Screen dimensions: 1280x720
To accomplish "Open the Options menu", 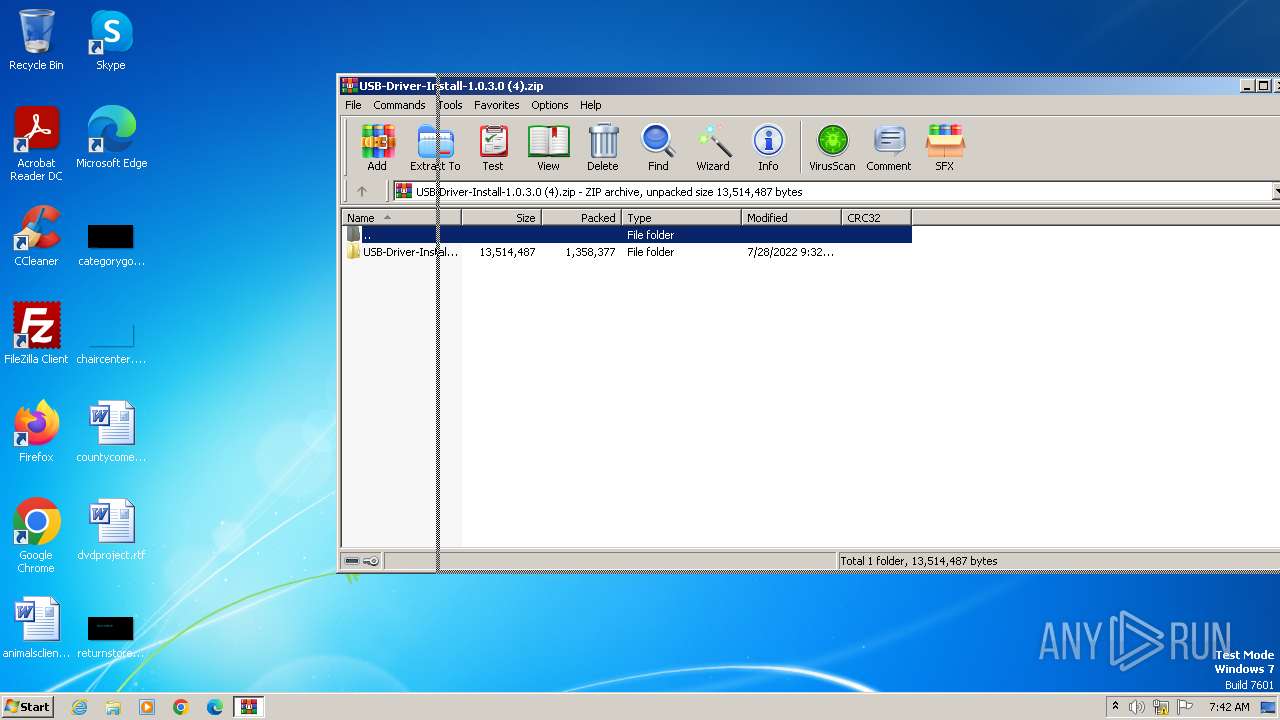I will 549,105.
